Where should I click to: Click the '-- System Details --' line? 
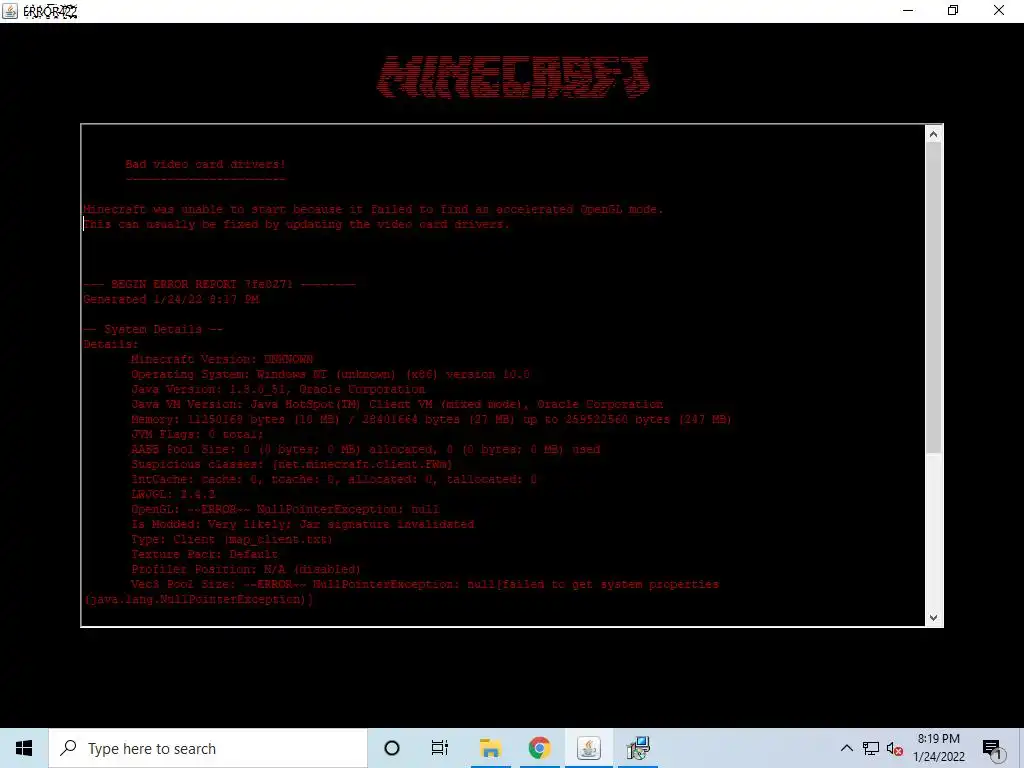153,329
